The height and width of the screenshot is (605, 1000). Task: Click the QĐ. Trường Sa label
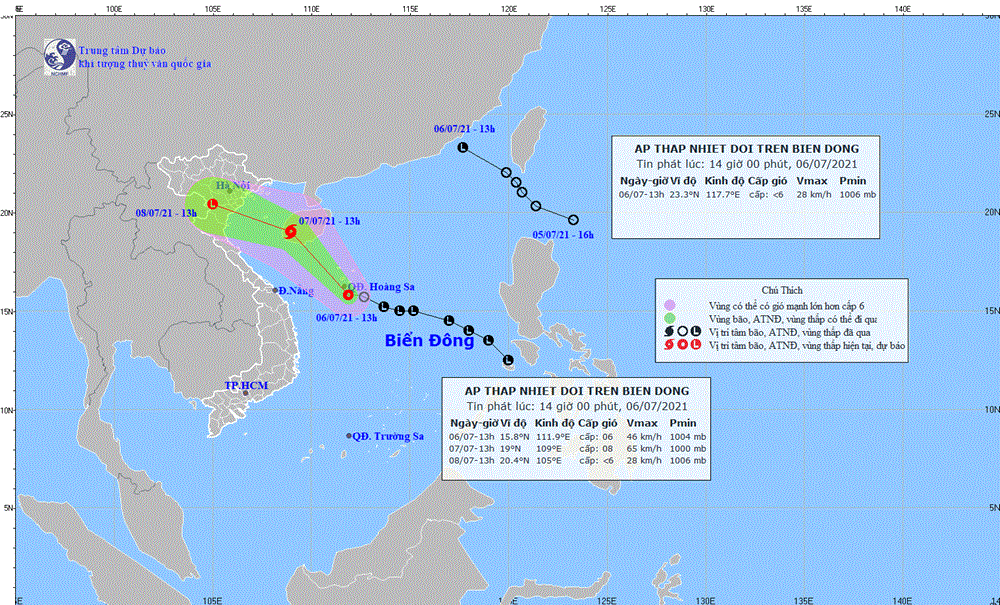(390, 436)
